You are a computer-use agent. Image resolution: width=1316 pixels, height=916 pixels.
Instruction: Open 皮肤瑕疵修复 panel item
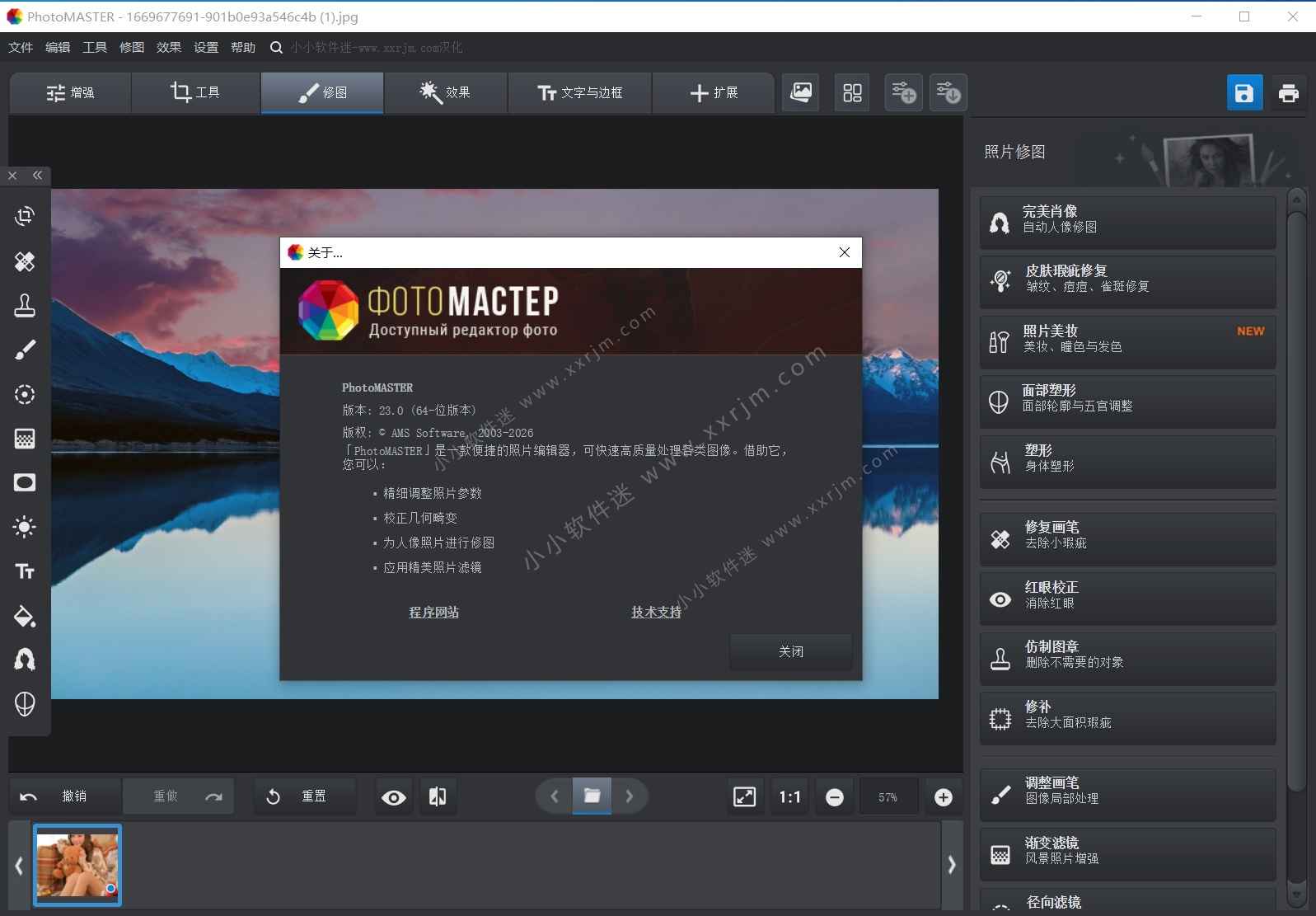pos(1127,281)
